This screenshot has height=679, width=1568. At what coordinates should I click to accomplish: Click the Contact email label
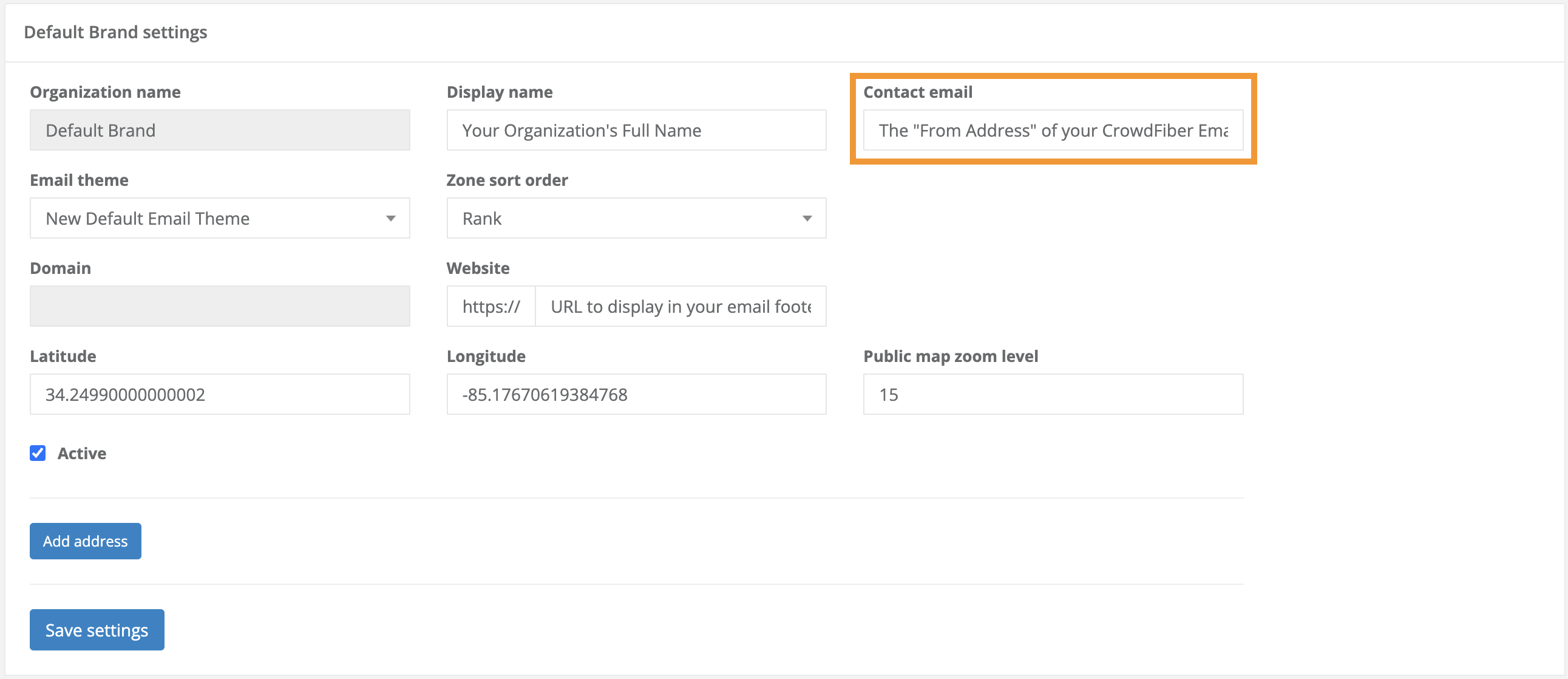(x=917, y=92)
